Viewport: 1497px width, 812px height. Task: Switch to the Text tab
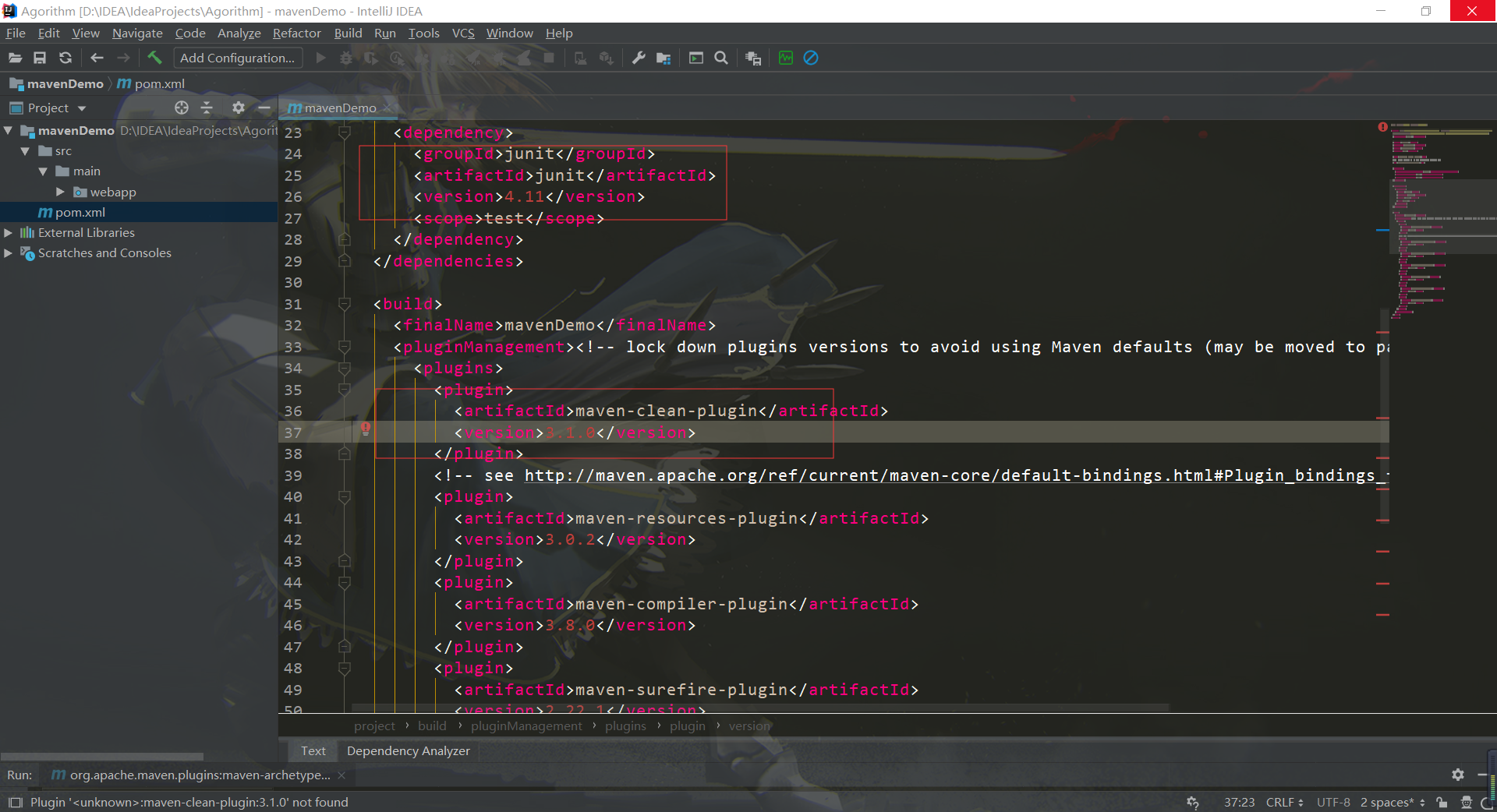tap(313, 750)
